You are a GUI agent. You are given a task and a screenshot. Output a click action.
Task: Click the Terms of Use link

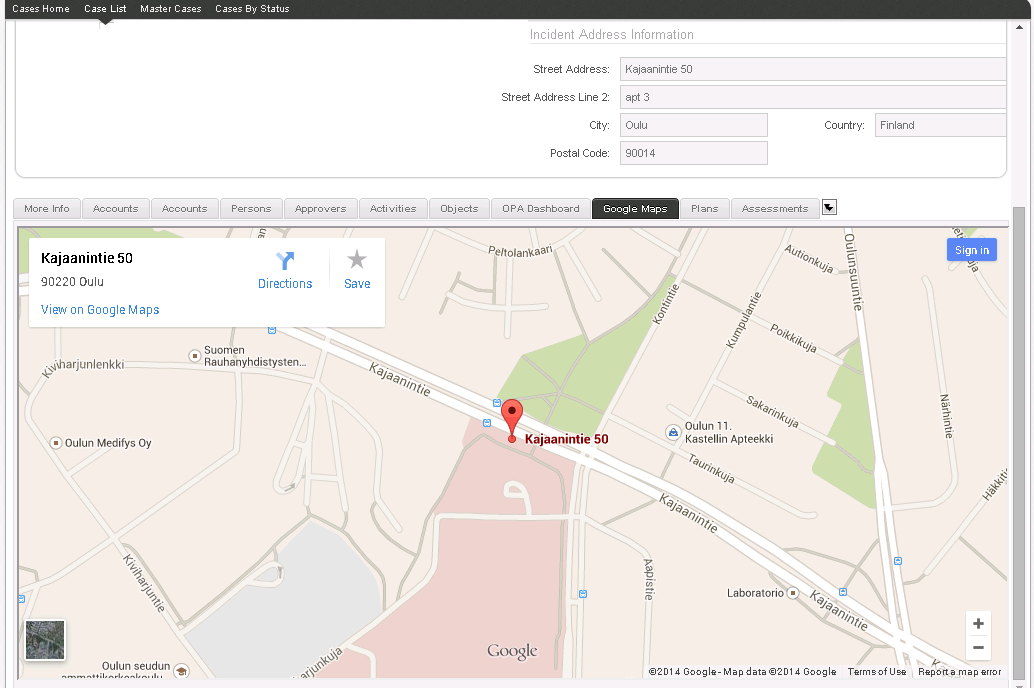876,671
